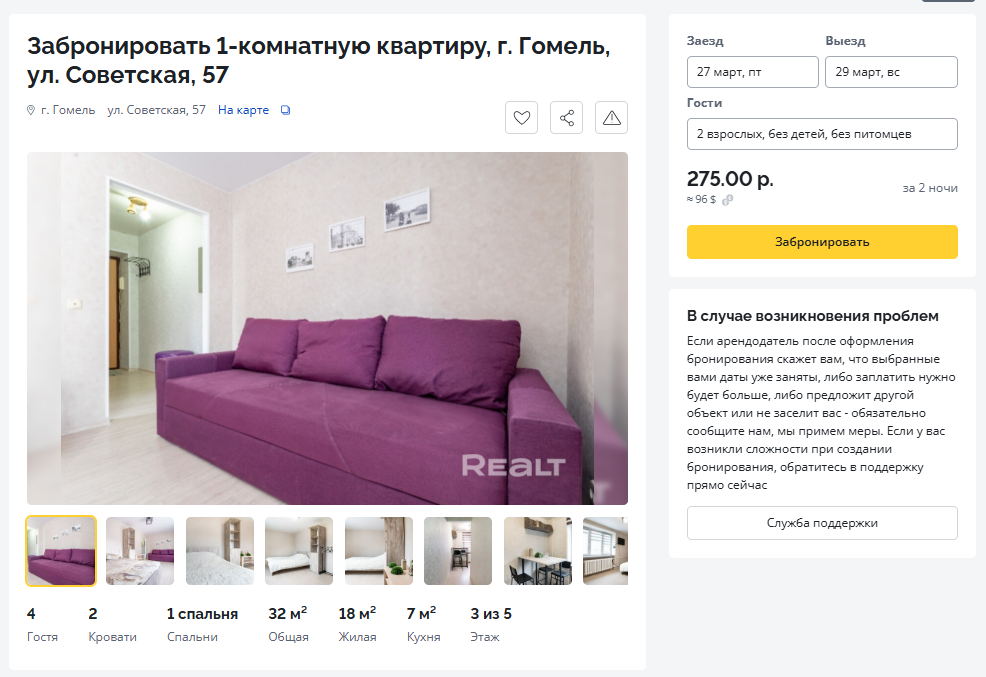
Task: Open the Выезд date field 29 март
Action: coord(891,72)
